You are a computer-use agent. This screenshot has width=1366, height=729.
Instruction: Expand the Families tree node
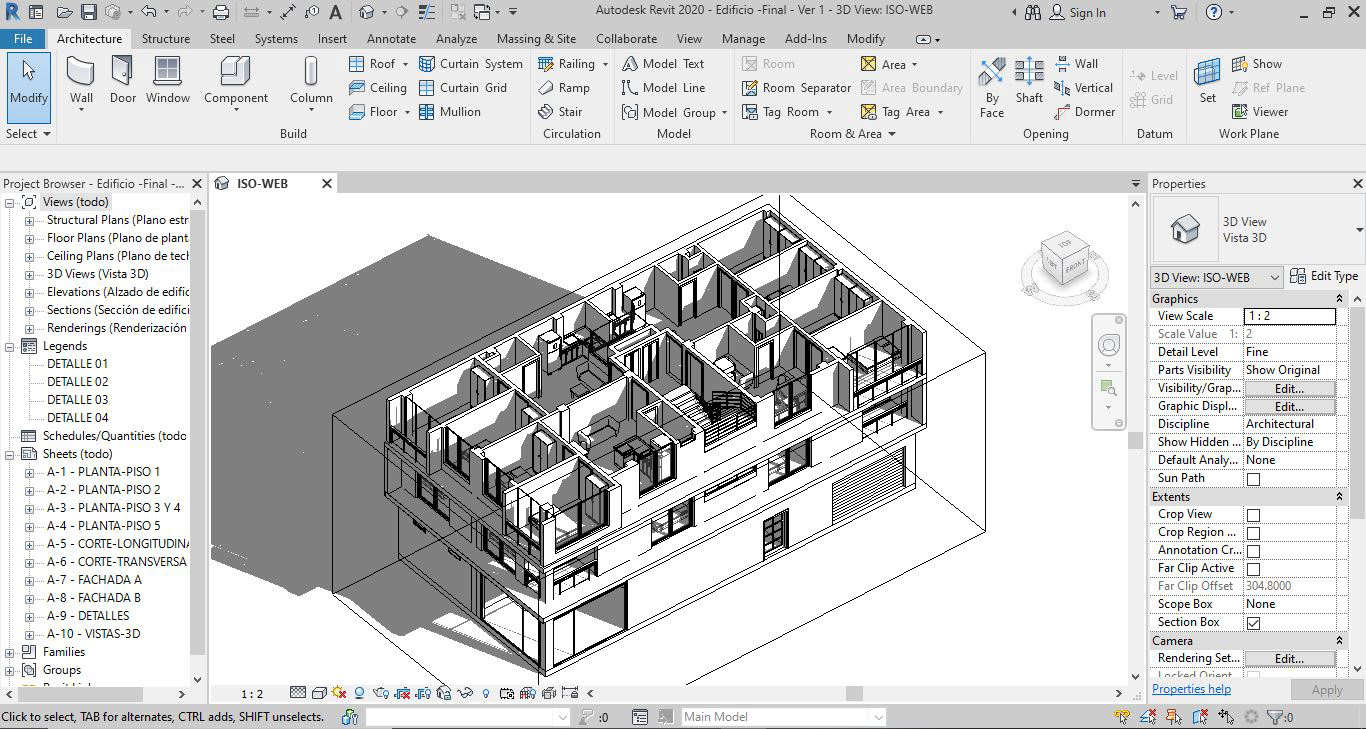point(10,652)
